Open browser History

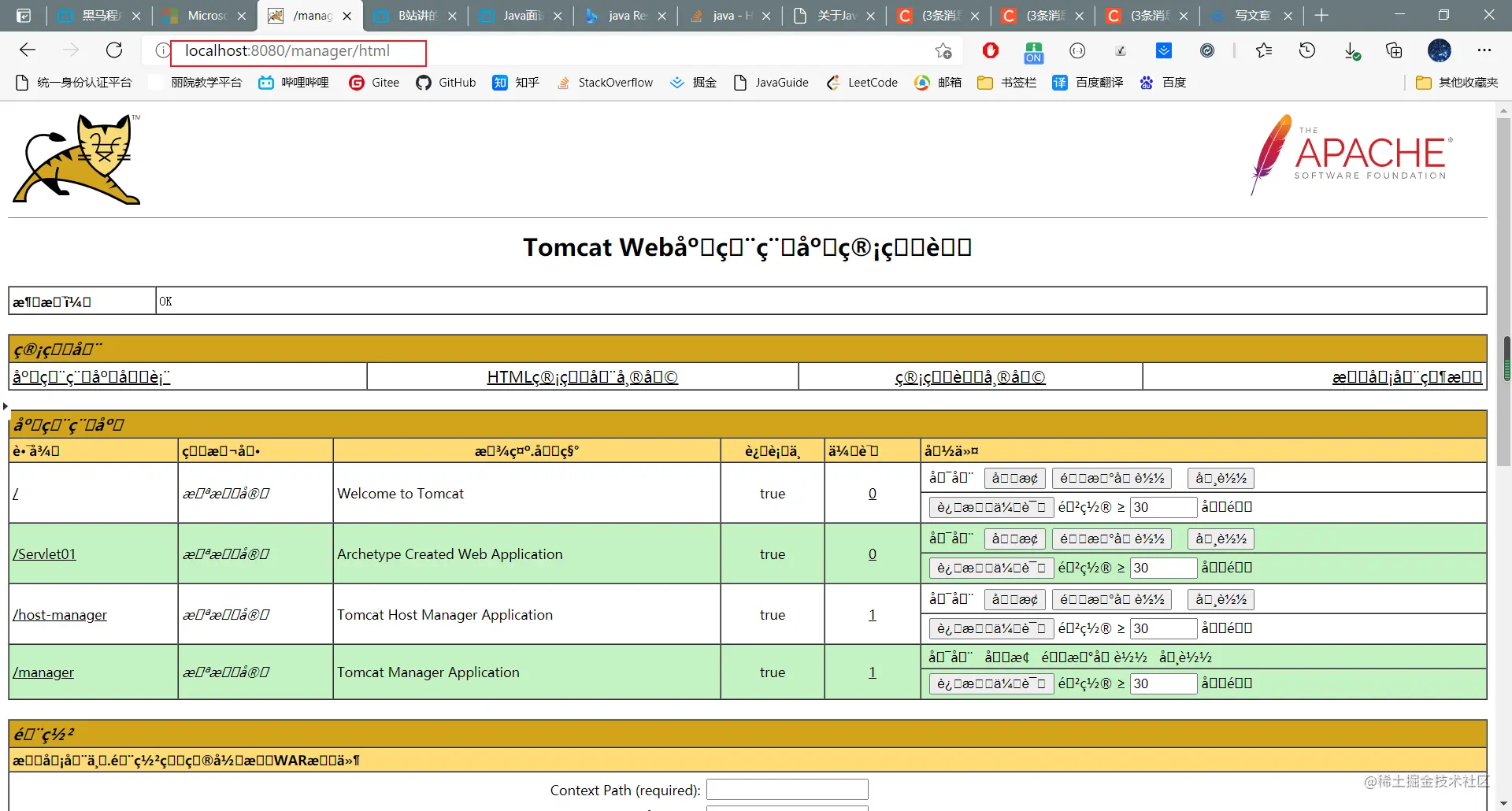(1307, 50)
